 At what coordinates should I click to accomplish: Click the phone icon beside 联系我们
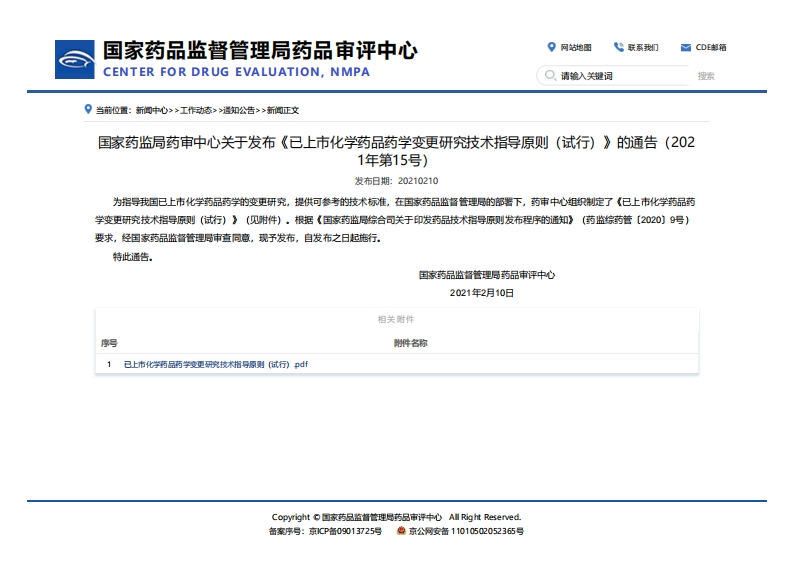[x=619, y=47]
